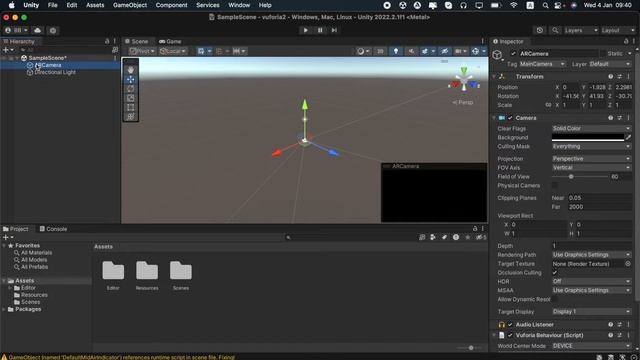Click the Camera Background color swatch
The height and width of the screenshot is (360, 640).
click(588, 138)
